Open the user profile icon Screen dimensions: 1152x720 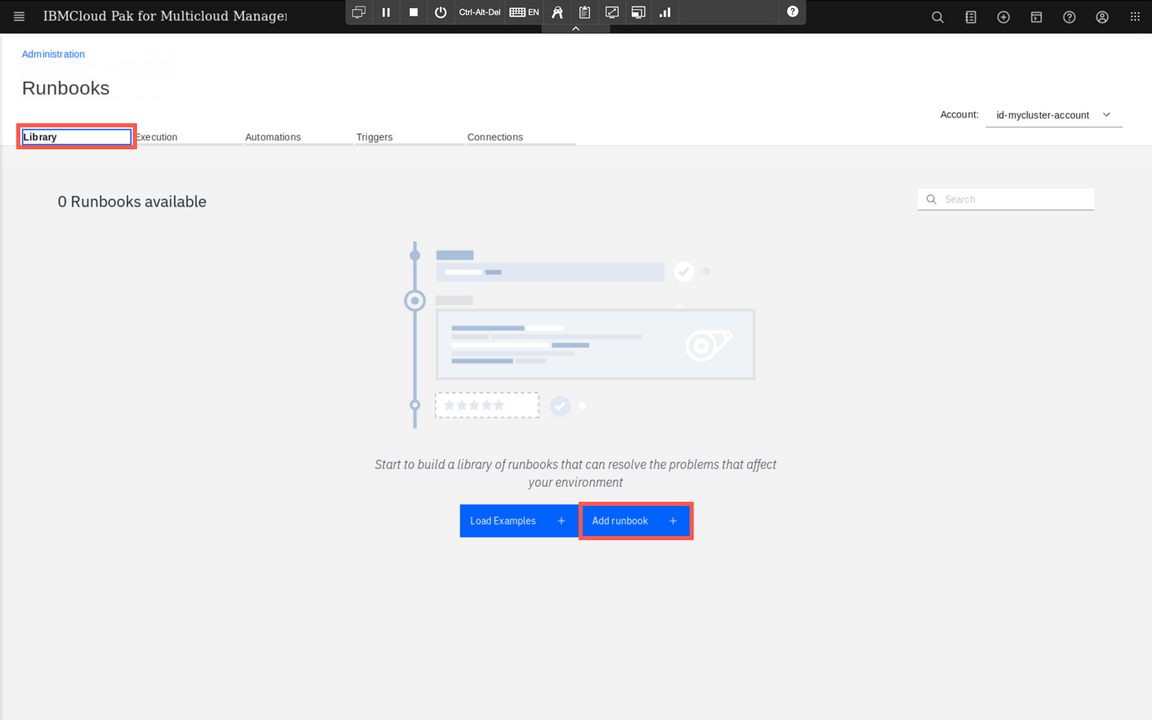1102,17
